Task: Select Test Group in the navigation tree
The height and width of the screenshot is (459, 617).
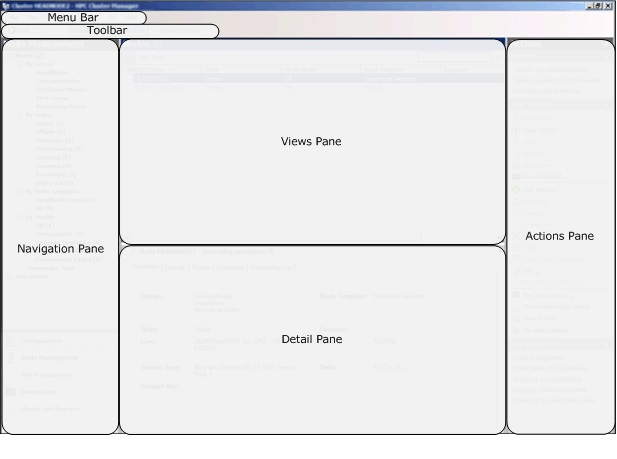Action: (x=52, y=98)
